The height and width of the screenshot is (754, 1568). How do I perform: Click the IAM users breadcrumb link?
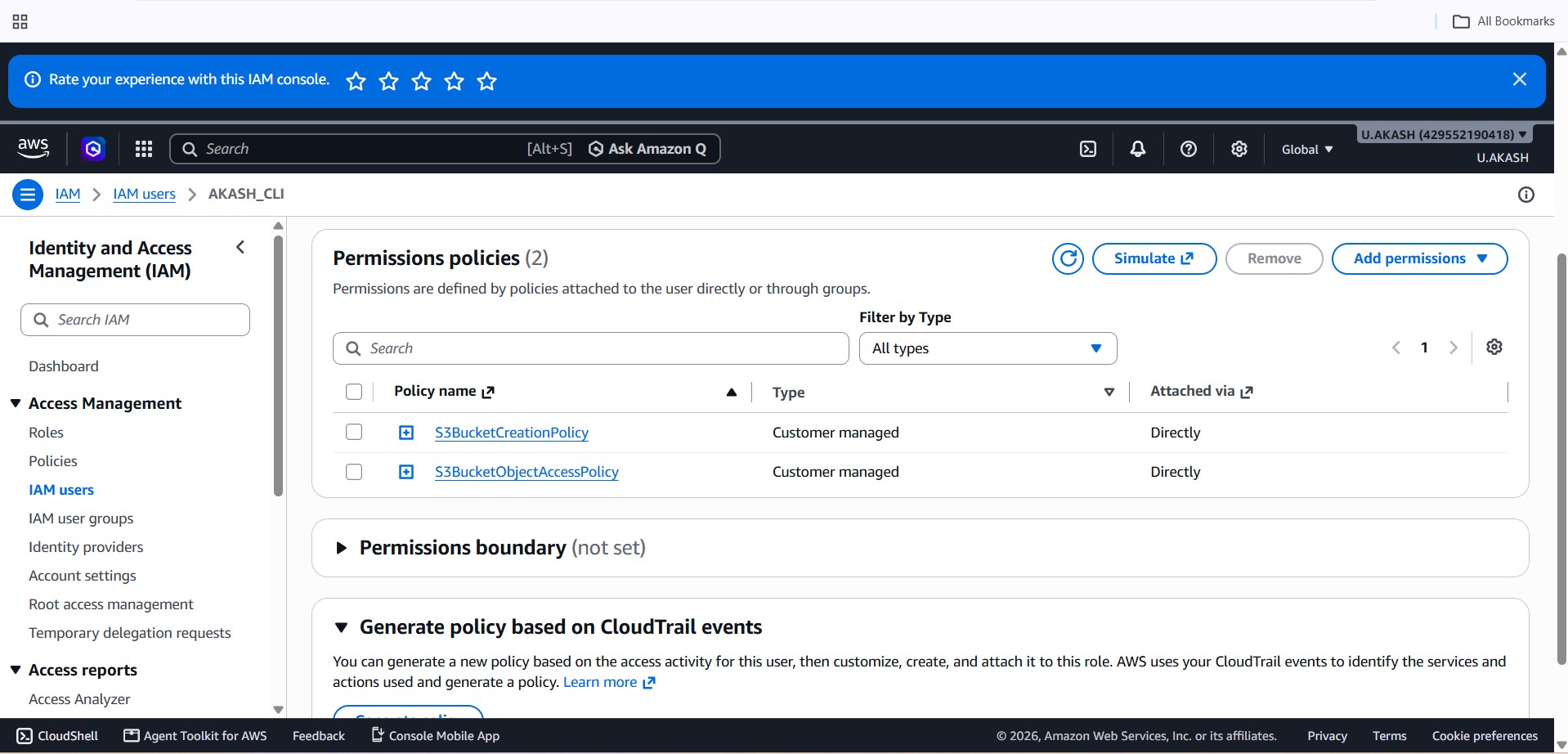click(144, 194)
